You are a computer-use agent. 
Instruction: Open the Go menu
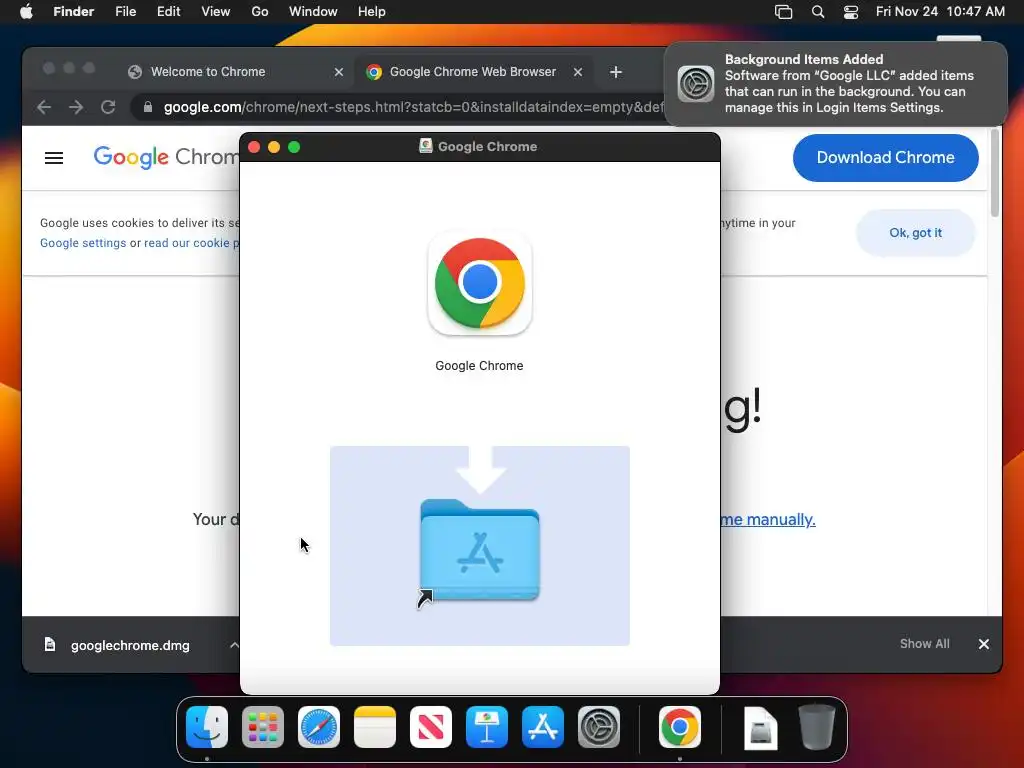click(x=260, y=12)
